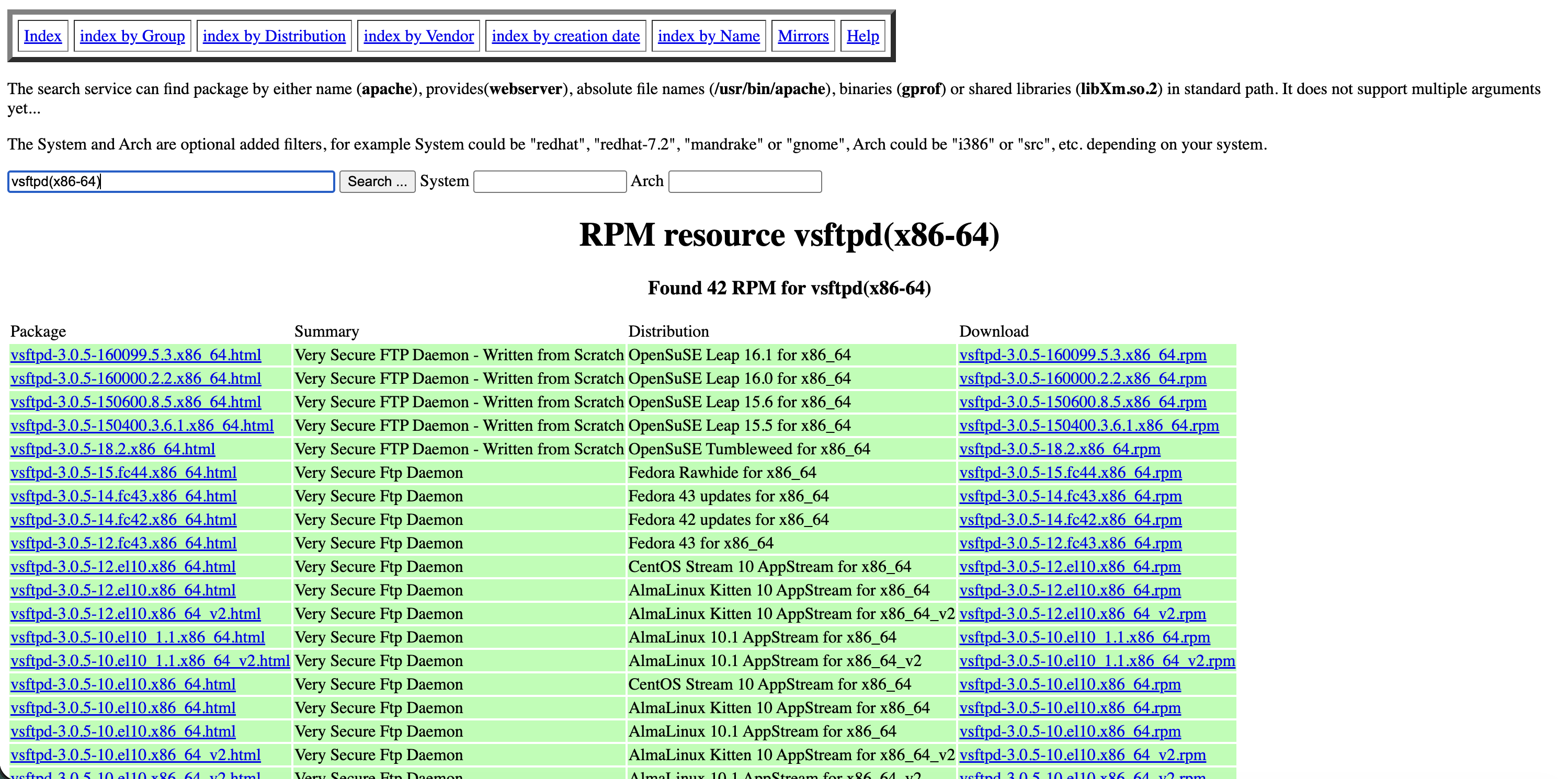Open vsftpd-3.0.5-160099.5.3.x86_64.html package page
The height and width of the screenshot is (779, 1568).
point(136,355)
